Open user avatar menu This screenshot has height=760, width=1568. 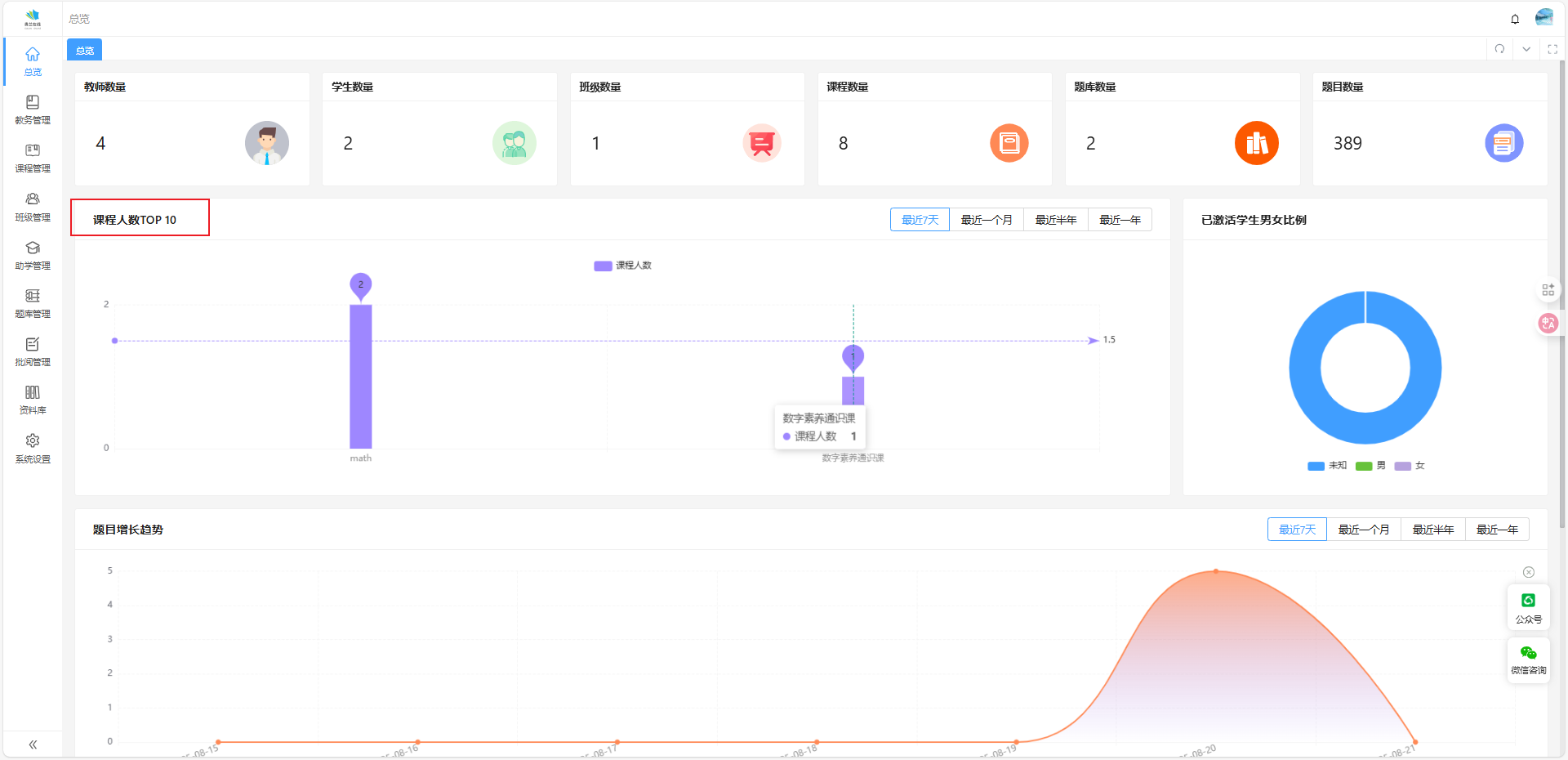[x=1543, y=18]
